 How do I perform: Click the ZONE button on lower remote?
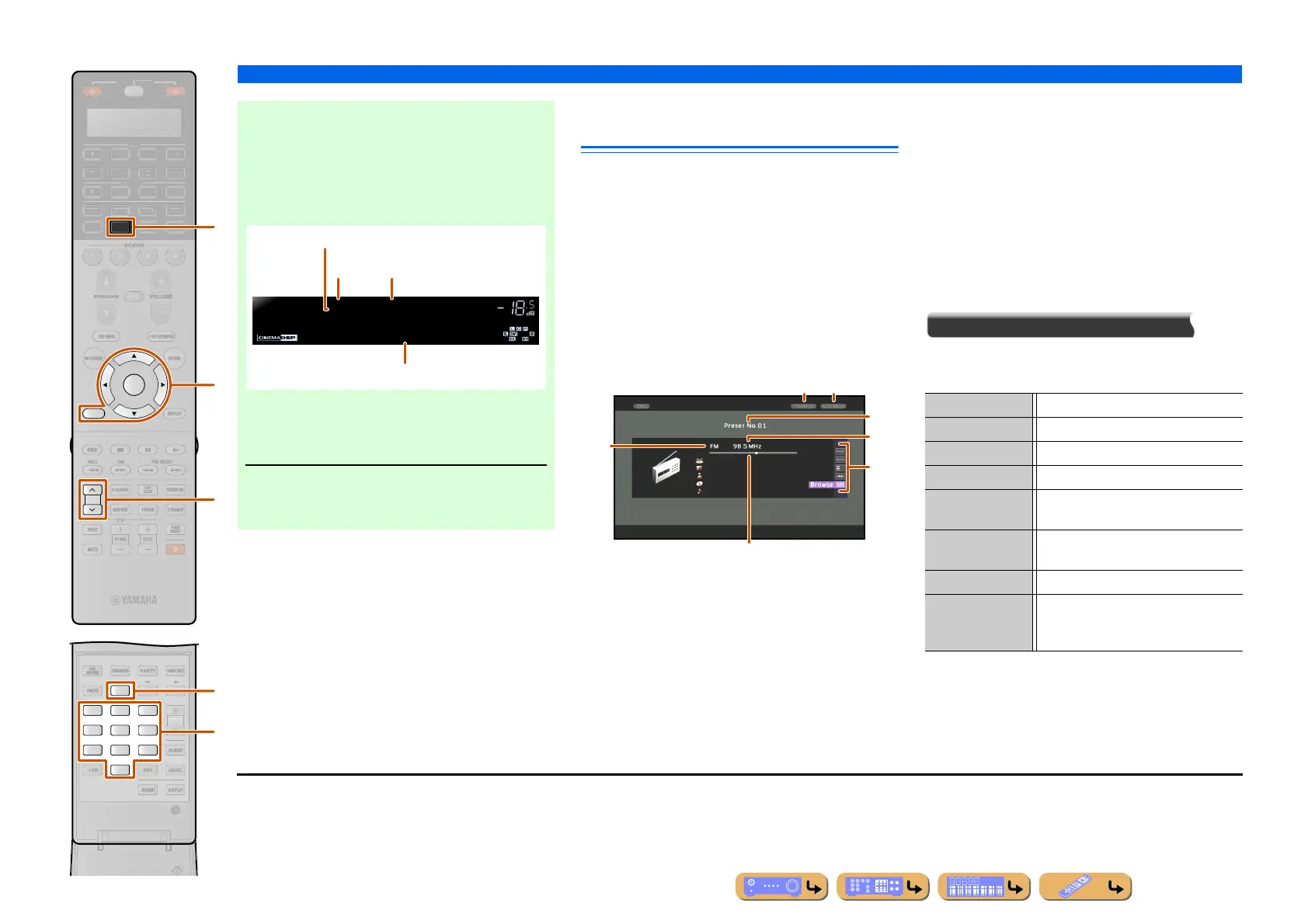148,790
